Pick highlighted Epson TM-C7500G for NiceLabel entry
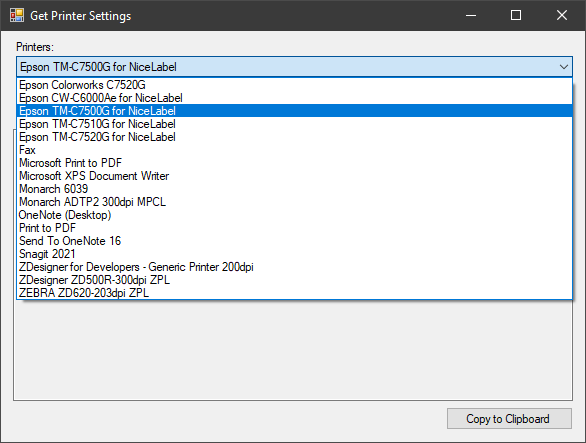Viewport: 586px width, 443px height. (x=294, y=111)
